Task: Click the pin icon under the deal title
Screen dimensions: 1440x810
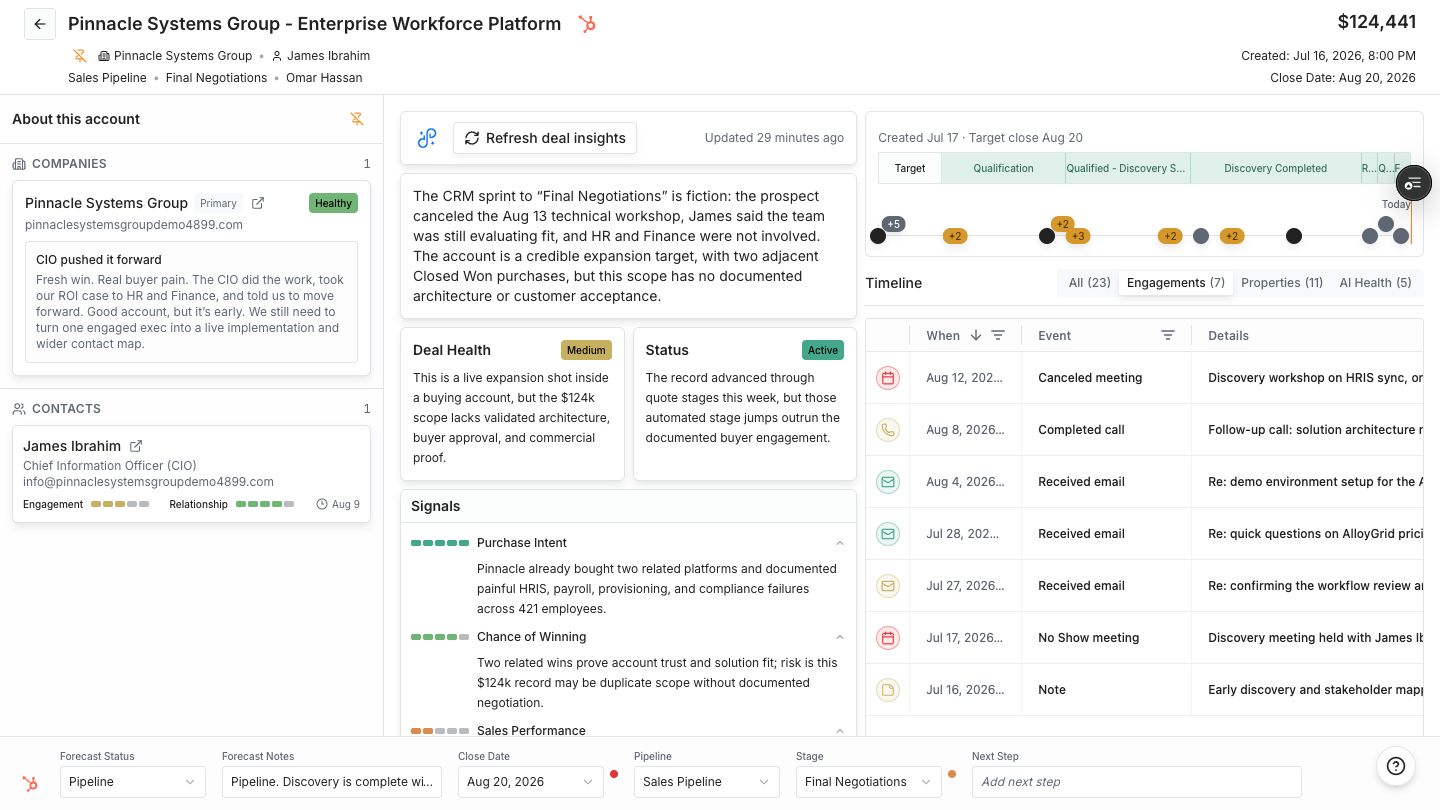Action: pos(80,56)
